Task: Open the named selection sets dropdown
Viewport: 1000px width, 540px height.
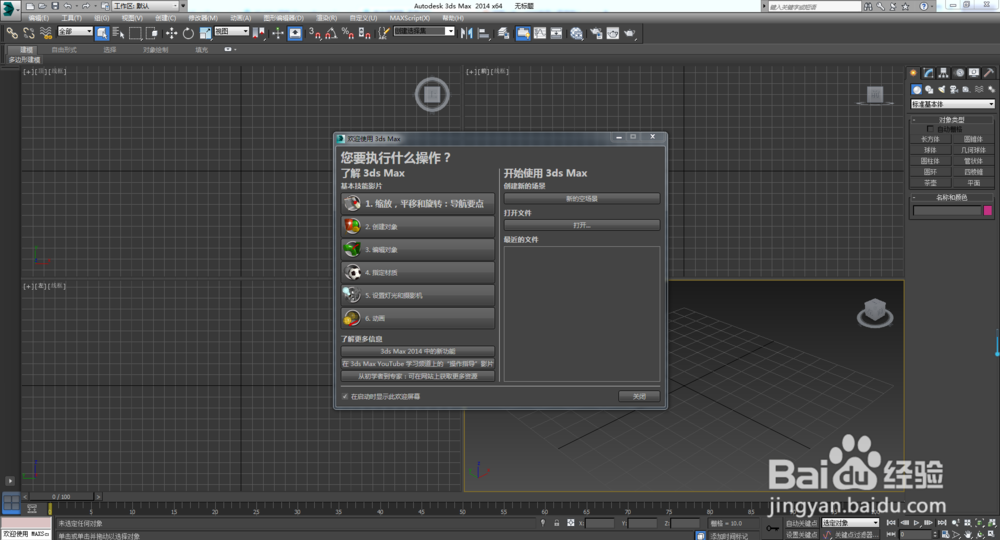Action: click(424, 31)
